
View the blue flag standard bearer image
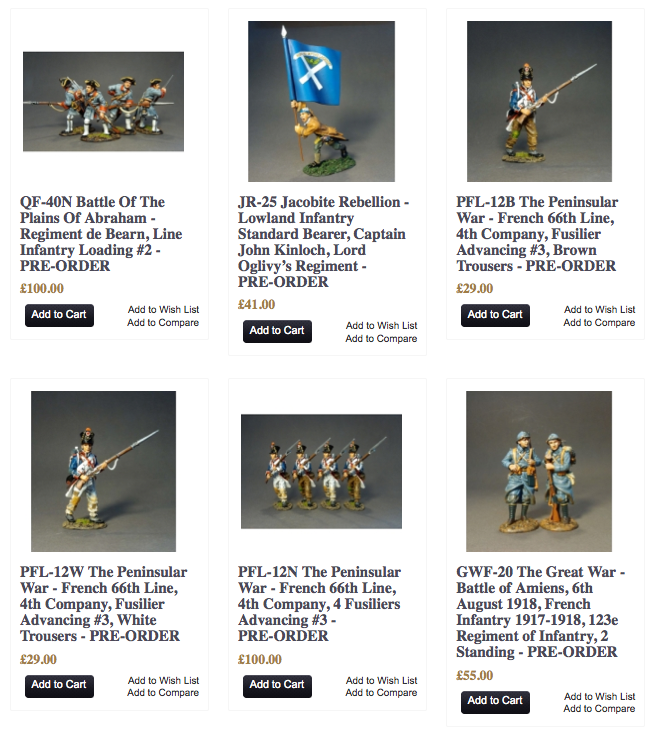[321, 101]
